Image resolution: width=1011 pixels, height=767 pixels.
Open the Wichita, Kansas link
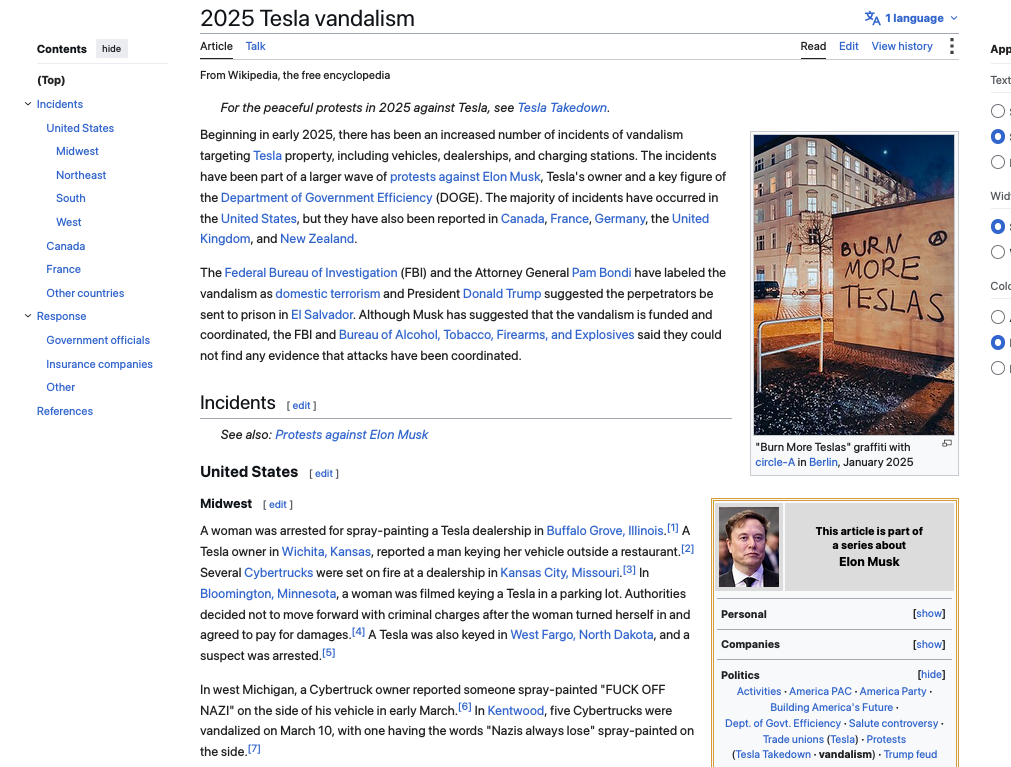326,552
